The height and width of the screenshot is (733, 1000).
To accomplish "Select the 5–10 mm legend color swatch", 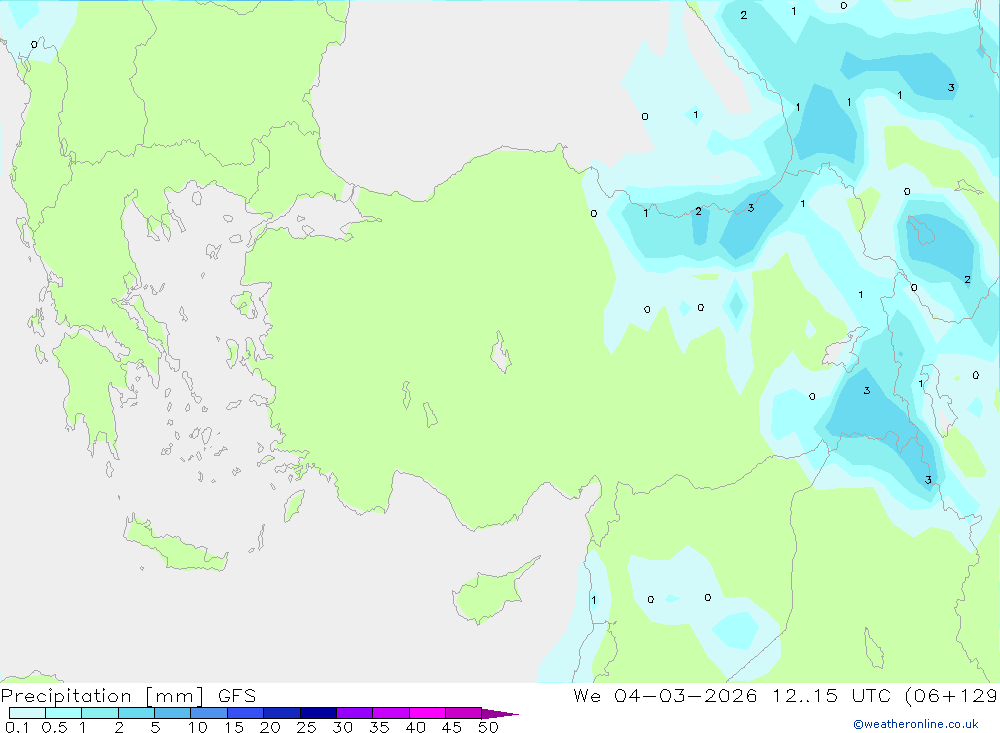I will [x=173, y=713].
